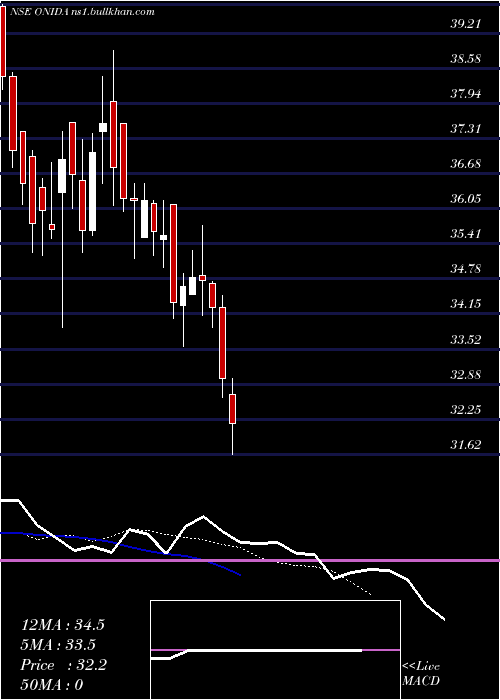Click the 50MA : 0 value
This screenshot has height=700, width=500.
coord(52,685)
